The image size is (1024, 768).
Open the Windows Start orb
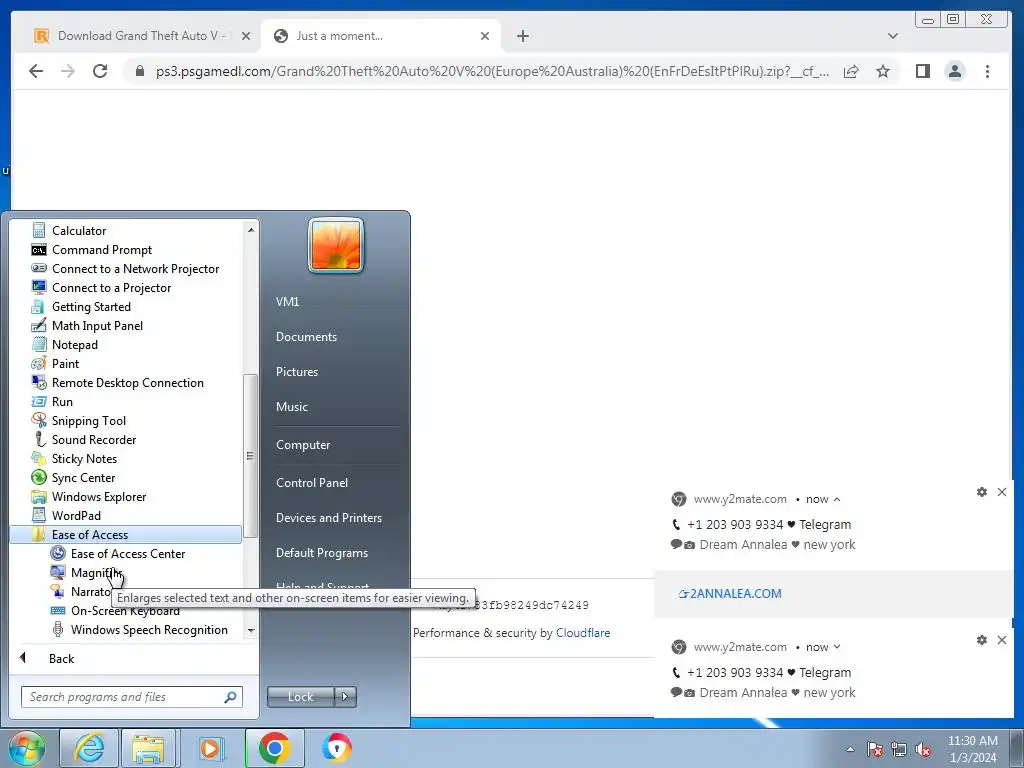click(26, 748)
